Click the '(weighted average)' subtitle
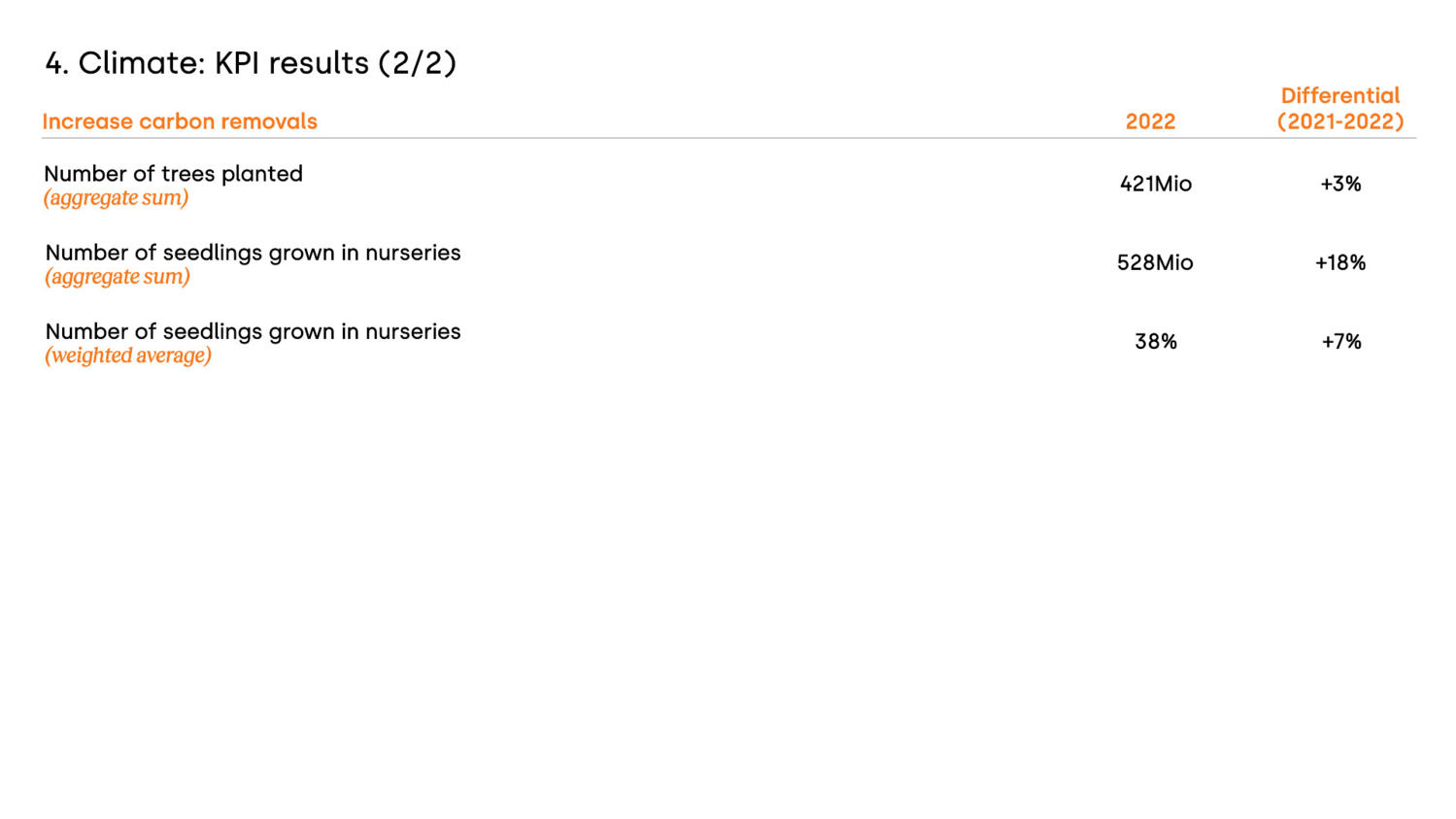1456x819 pixels. pos(128,356)
